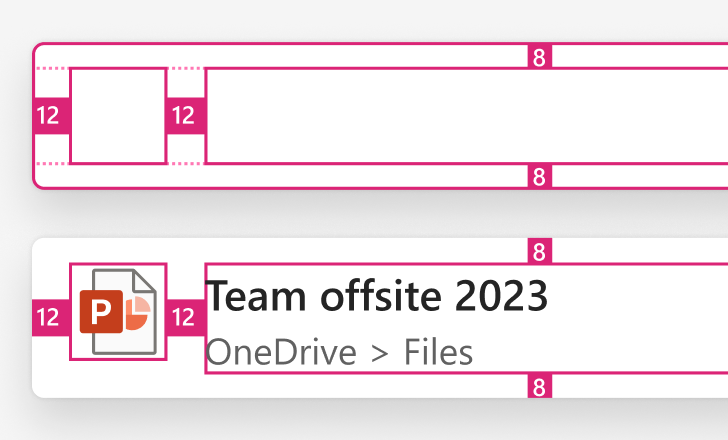Screen dimensions: 728x440
Task: Click the folded page corner of file icon
Action: click(144, 281)
